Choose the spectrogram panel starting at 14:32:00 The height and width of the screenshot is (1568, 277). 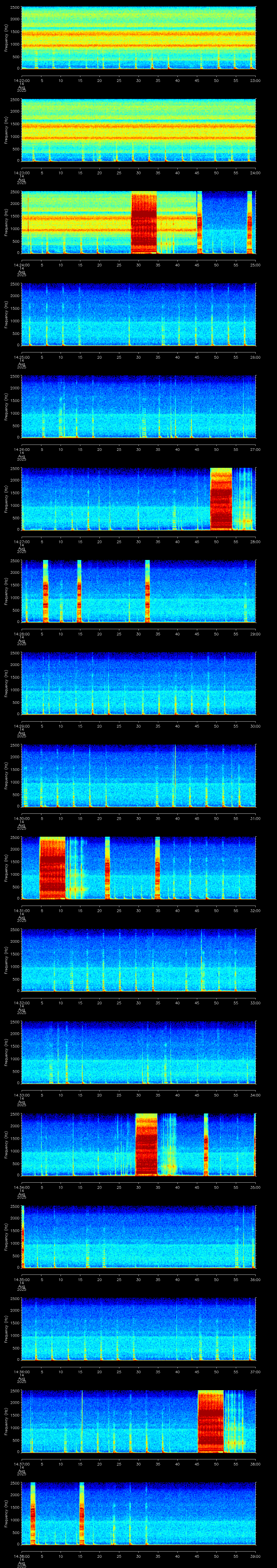[x=138, y=960]
